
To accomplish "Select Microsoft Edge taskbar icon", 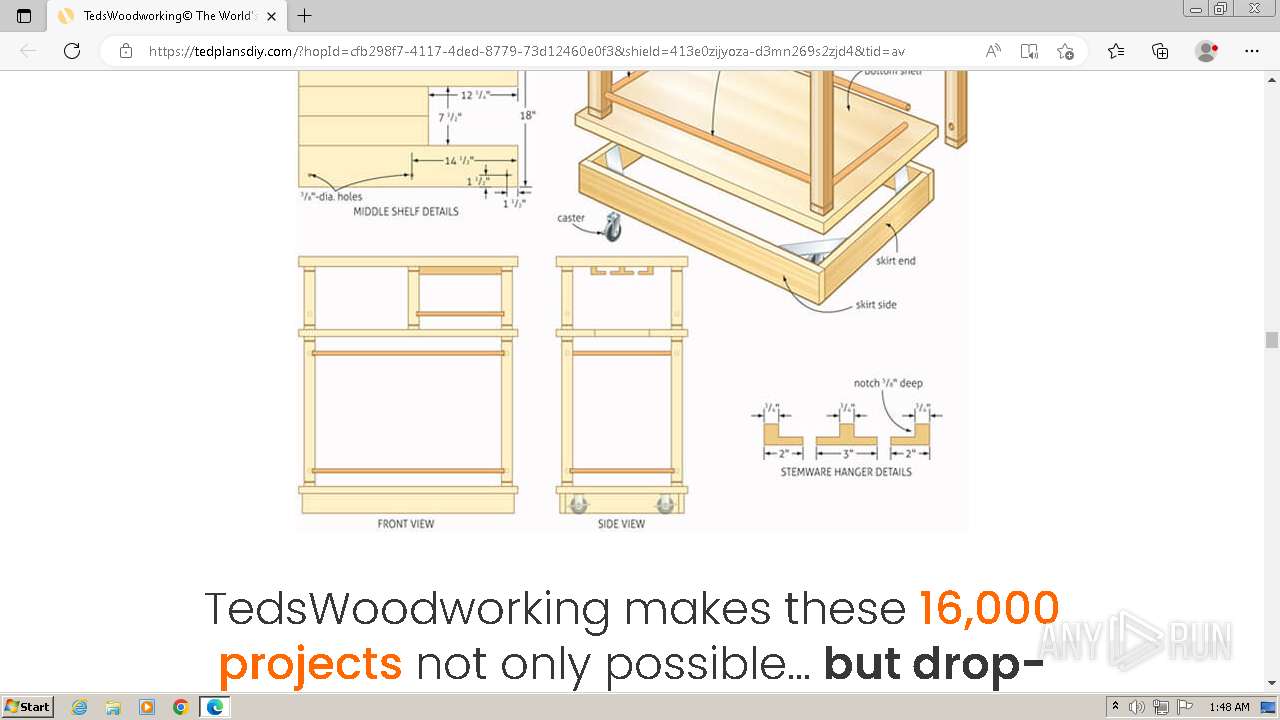I will click(x=215, y=707).
